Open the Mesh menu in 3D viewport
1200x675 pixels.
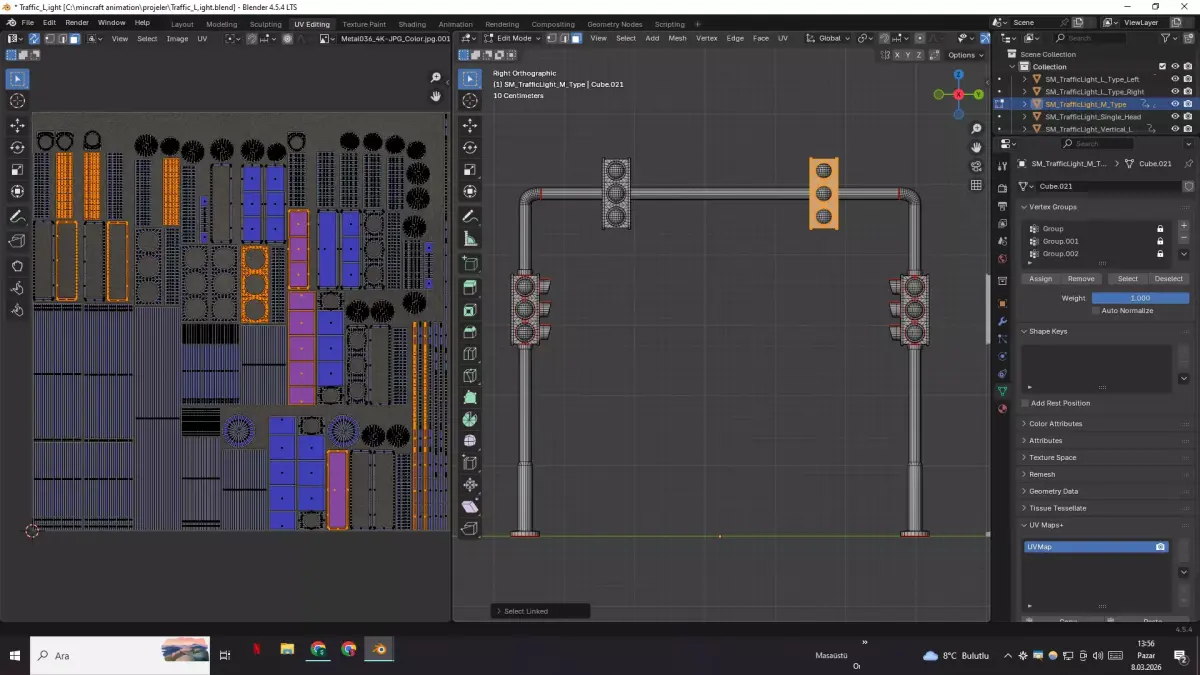pyautogui.click(x=678, y=38)
